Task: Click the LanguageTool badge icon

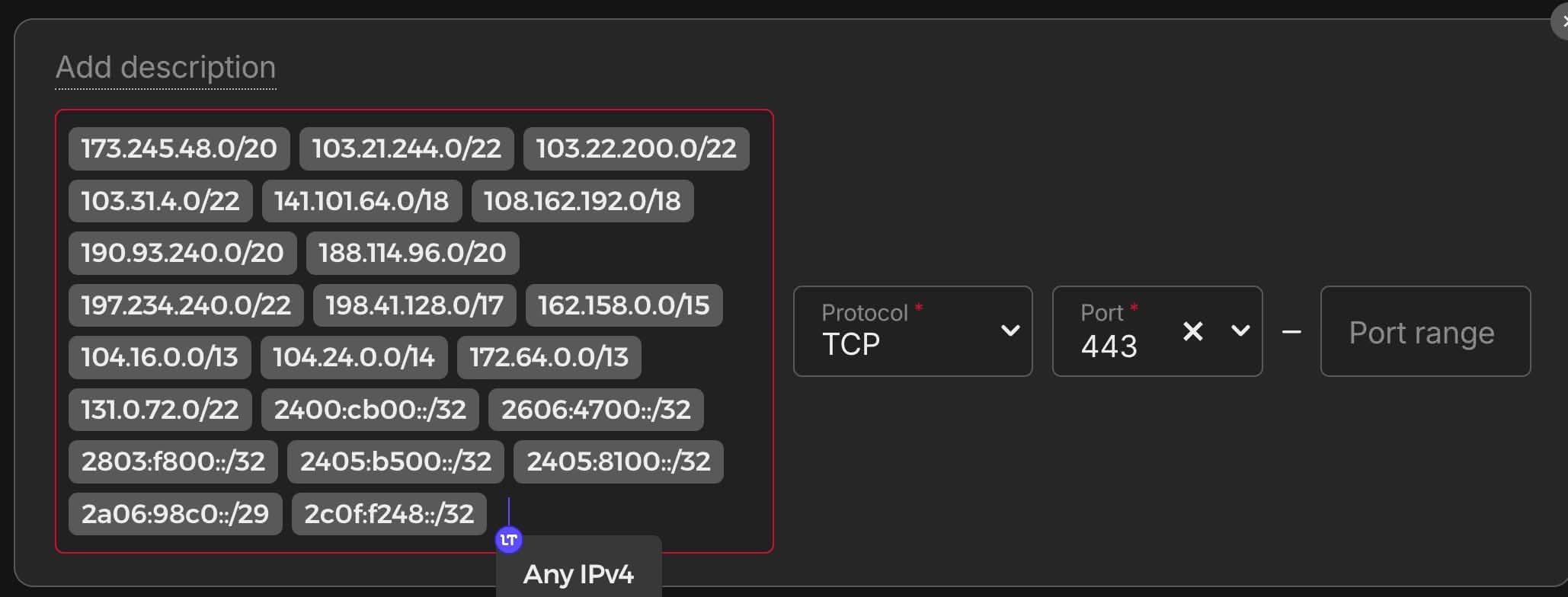Action: (509, 540)
